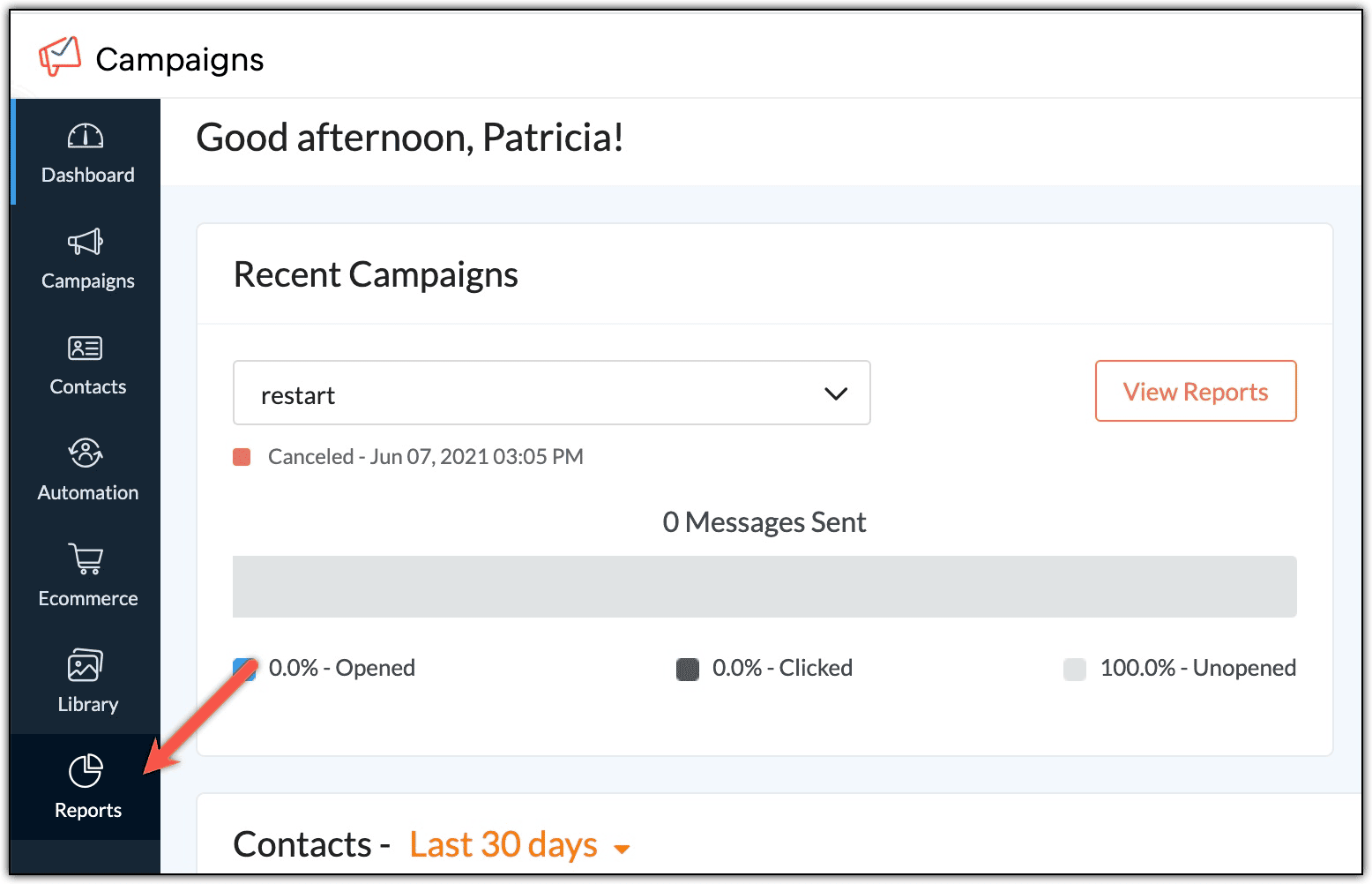This screenshot has height=884, width=1372.
Task: Click the Campaigns megaphone logo icon
Action: click(x=60, y=56)
